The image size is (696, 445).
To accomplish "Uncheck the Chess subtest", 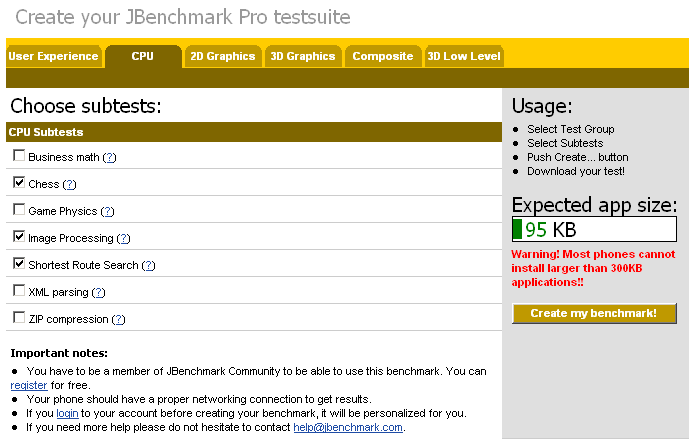I will tap(19, 183).
